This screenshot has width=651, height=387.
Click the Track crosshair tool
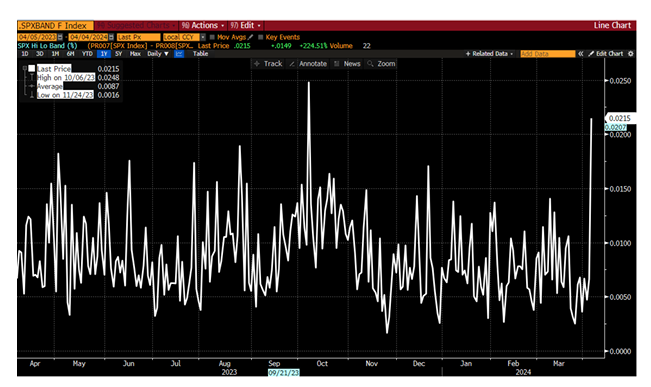pos(268,64)
